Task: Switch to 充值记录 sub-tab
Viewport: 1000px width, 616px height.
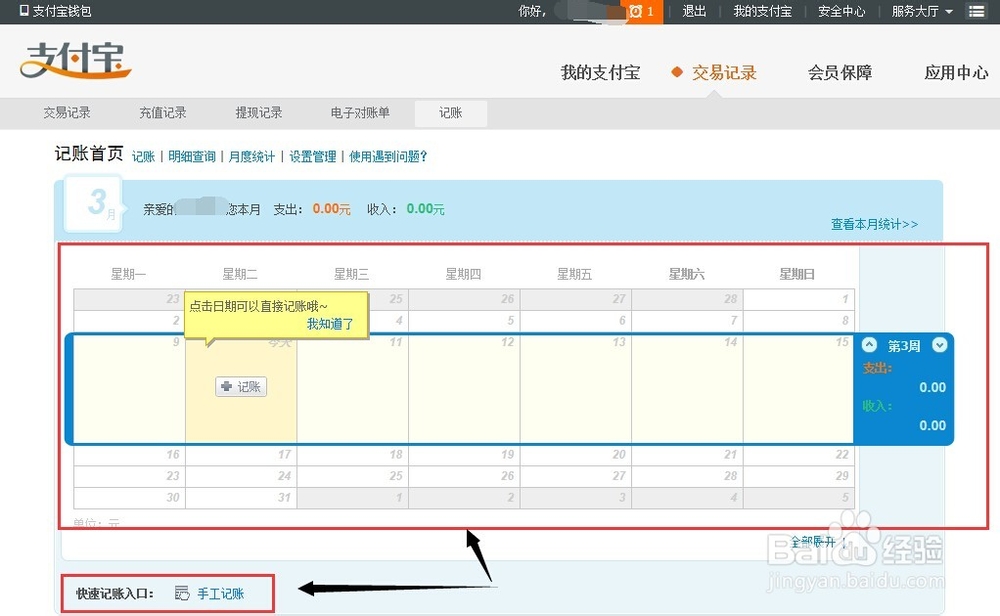Action: coord(163,113)
